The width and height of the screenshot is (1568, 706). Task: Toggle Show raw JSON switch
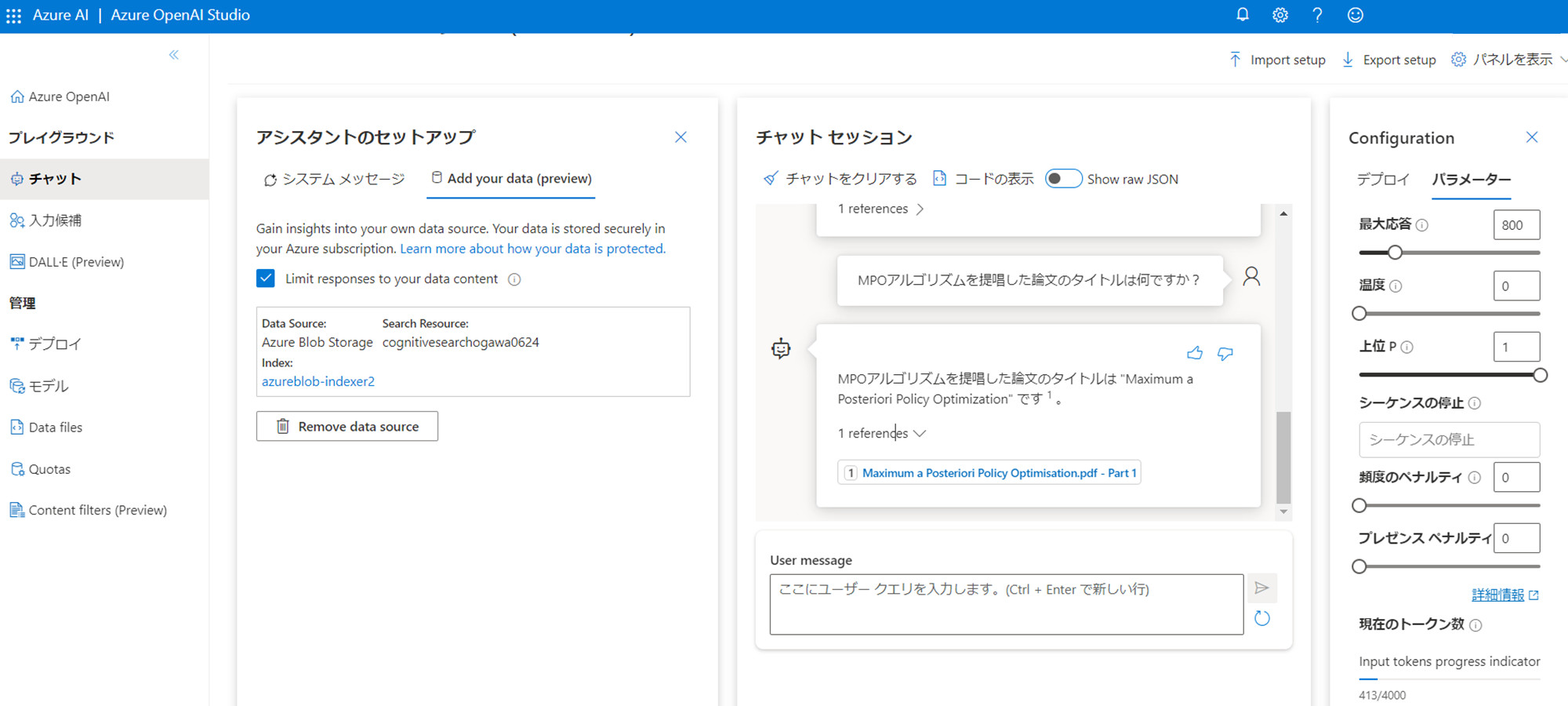[x=1064, y=179]
